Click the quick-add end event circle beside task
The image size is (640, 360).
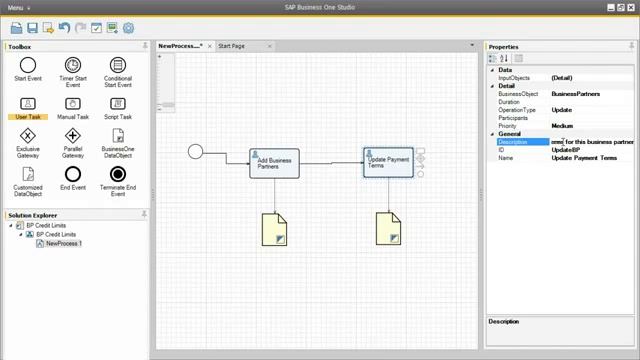(420, 174)
